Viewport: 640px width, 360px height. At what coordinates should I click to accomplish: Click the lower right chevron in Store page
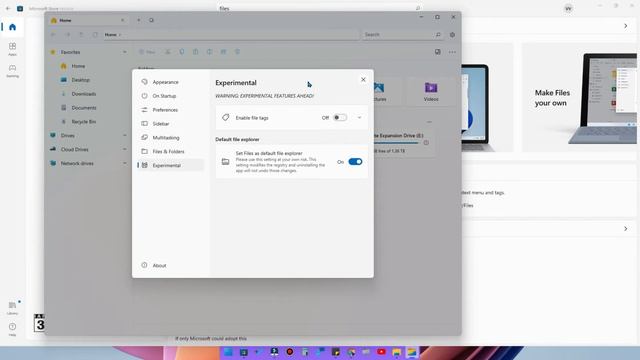point(626,229)
